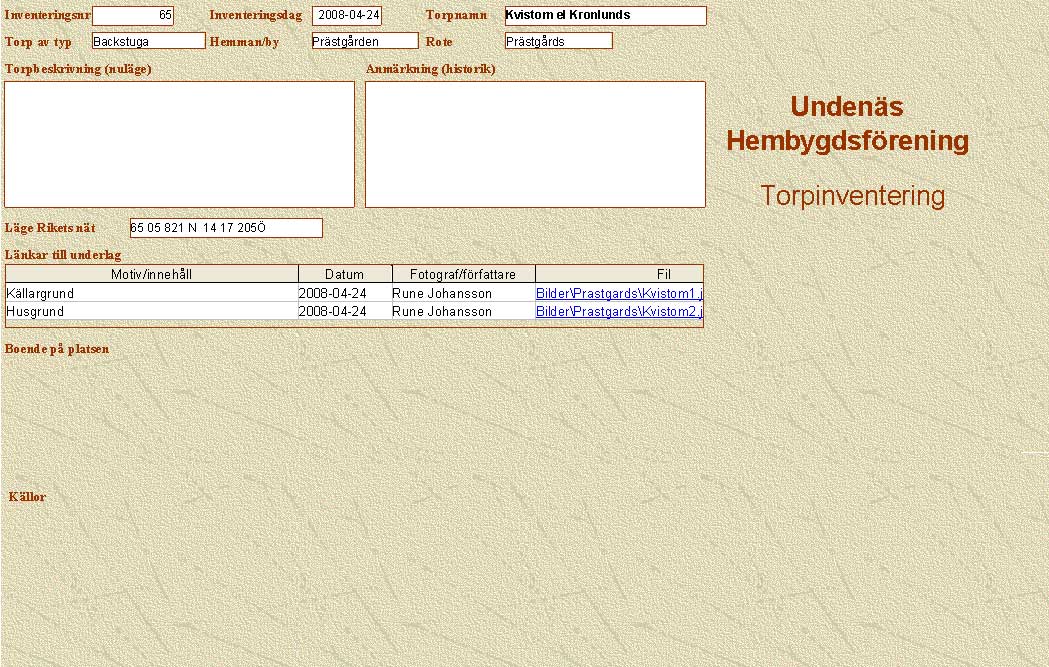
Task: Focus the Anmärkning (historik) text area
Action: pos(535,144)
